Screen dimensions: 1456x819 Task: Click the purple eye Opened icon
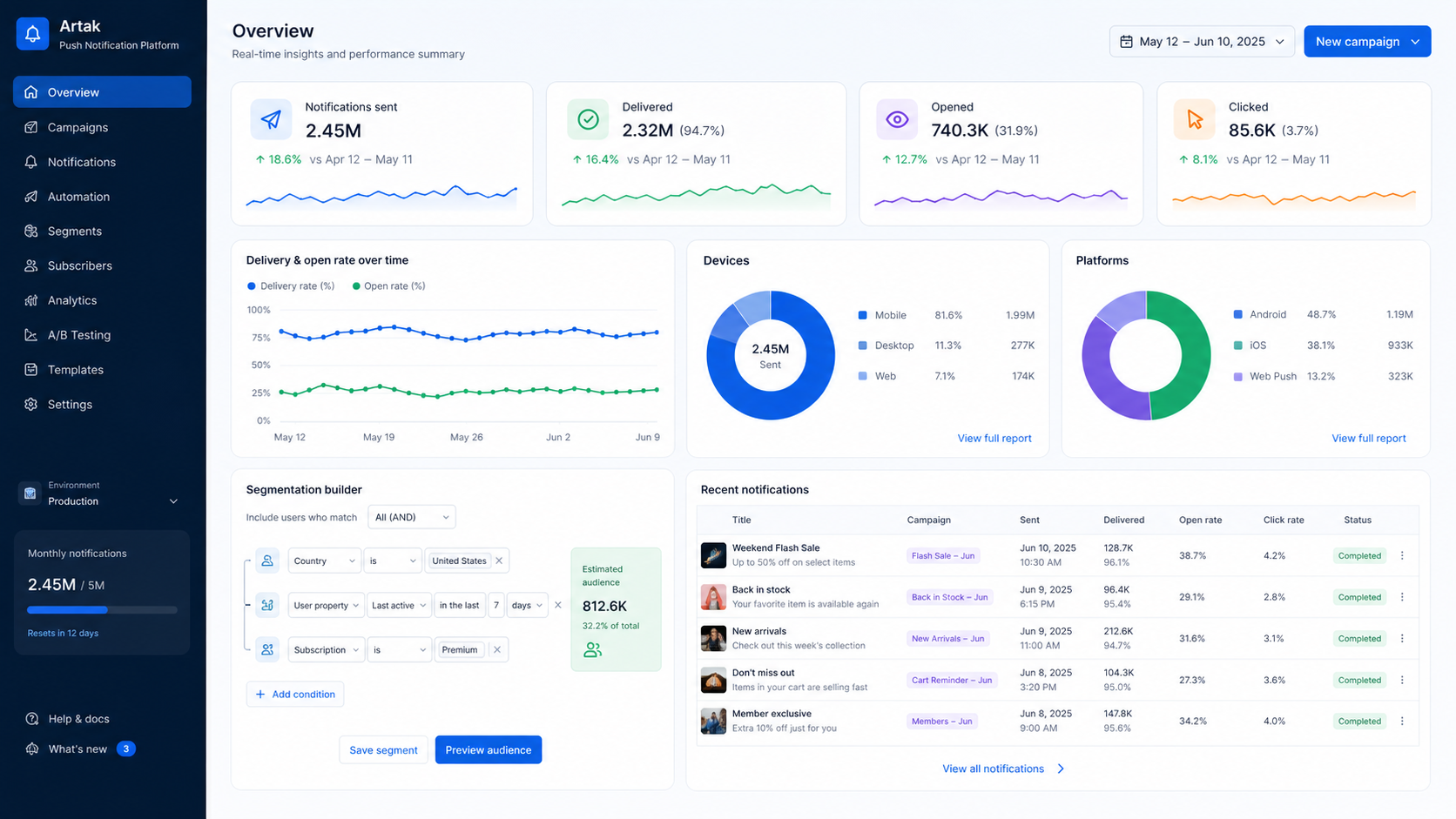[897, 119]
